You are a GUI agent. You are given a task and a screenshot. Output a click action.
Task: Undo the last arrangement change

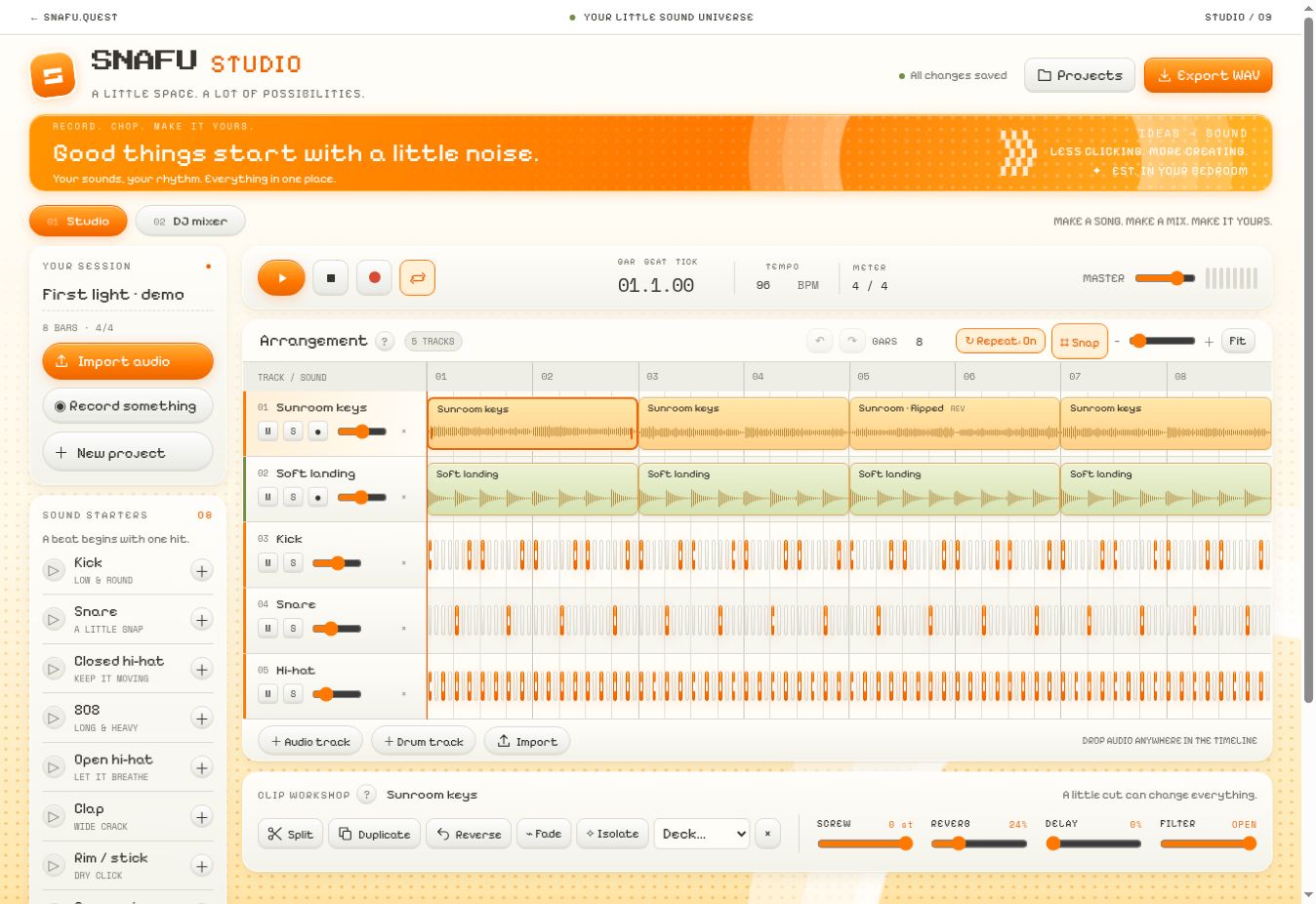[x=820, y=341]
